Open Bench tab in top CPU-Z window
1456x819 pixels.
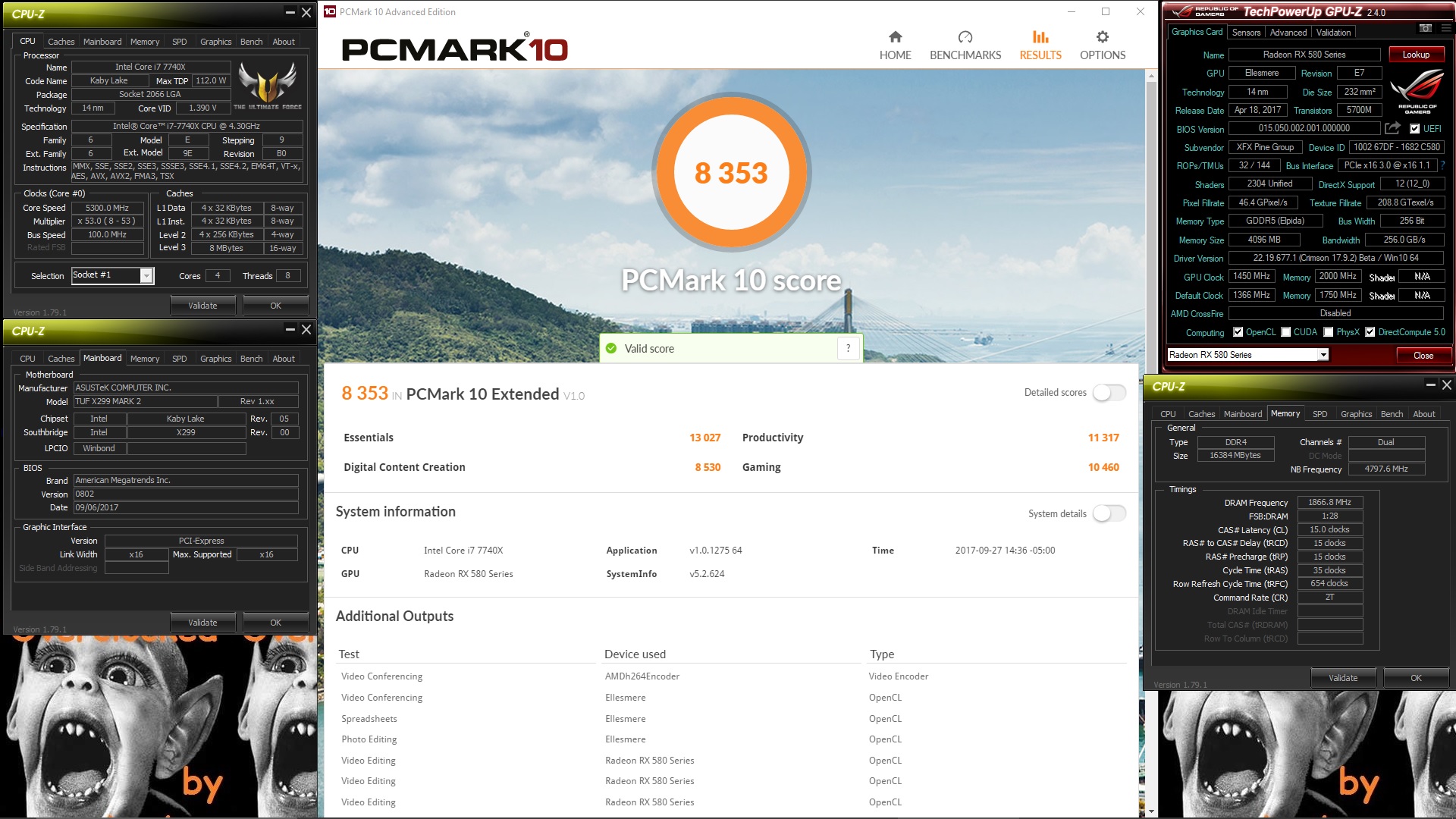coord(251,42)
